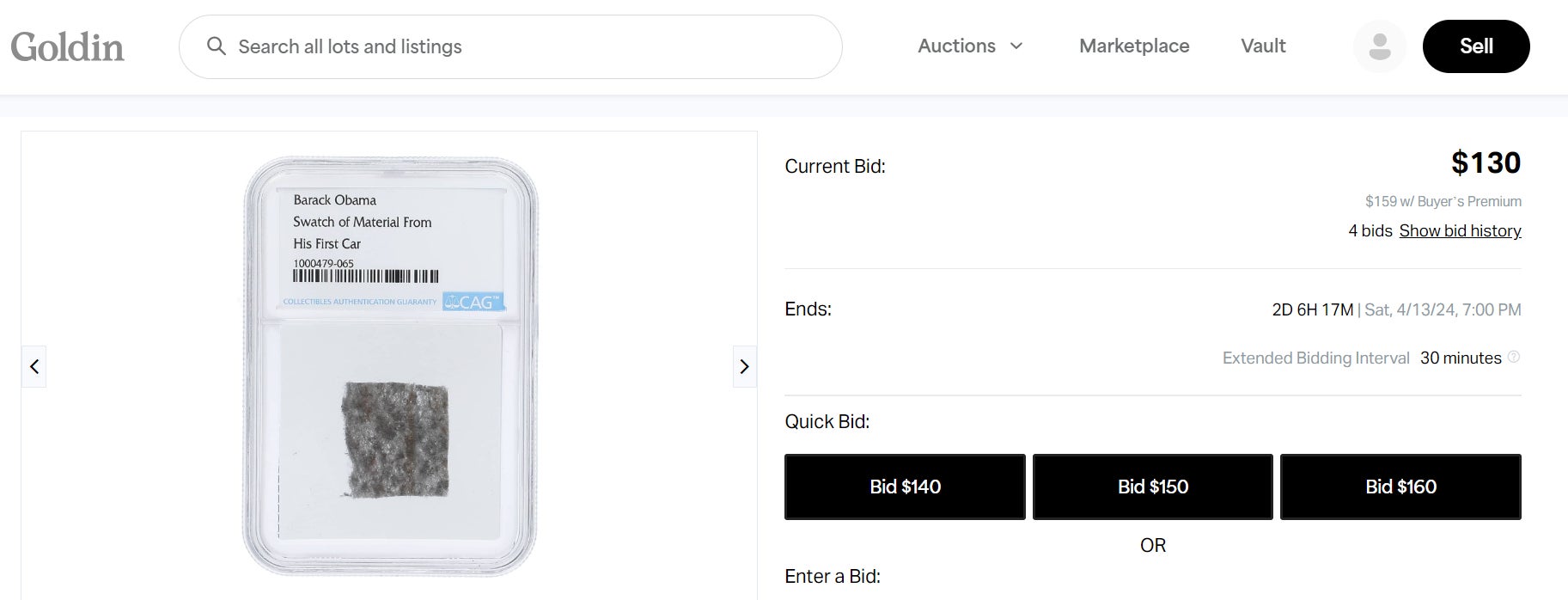Place quick bid of $160

[x=1400, y=487]
